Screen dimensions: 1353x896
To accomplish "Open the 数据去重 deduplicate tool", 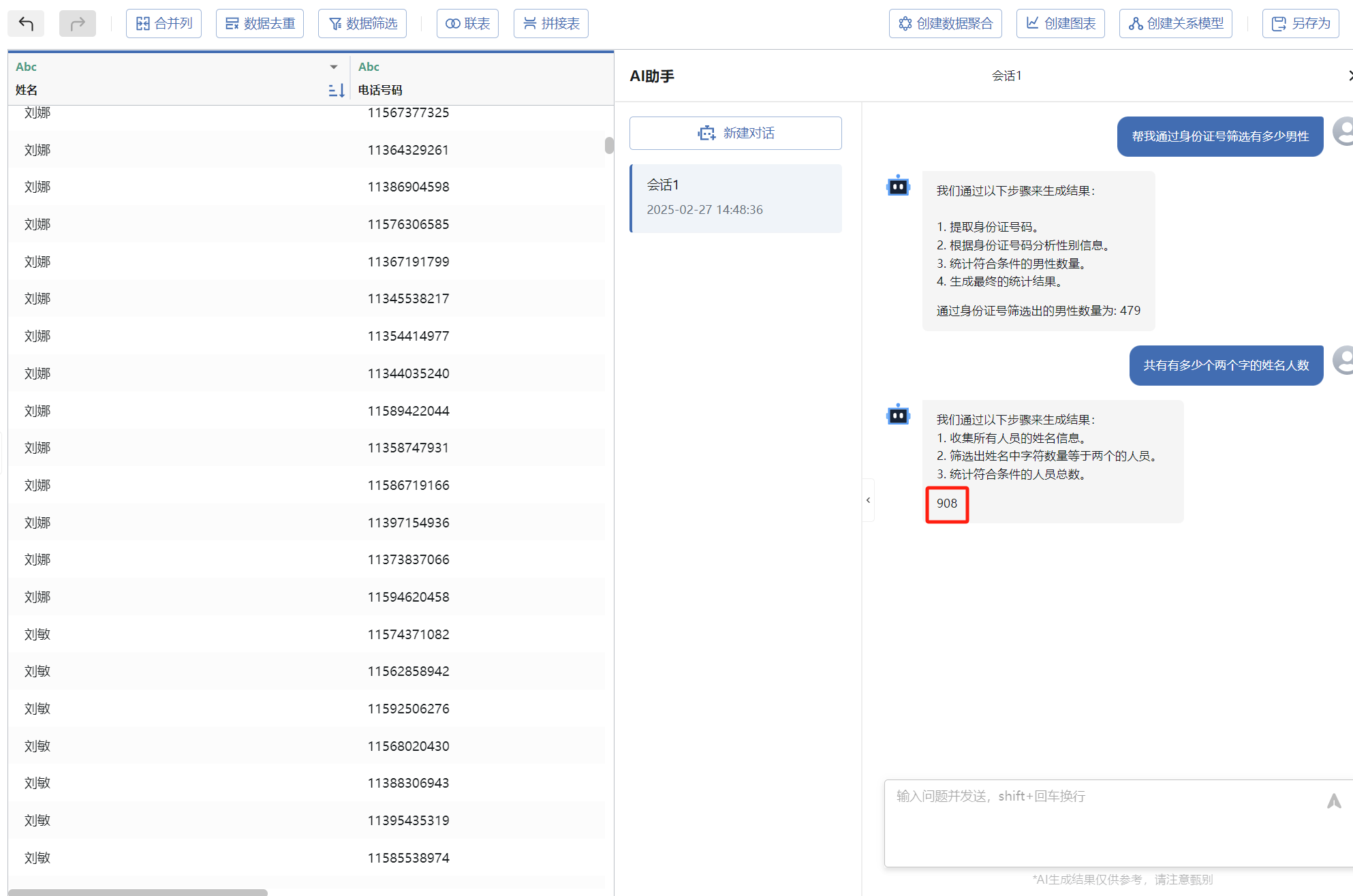I will pyautogui.click(x=260, y=24).
